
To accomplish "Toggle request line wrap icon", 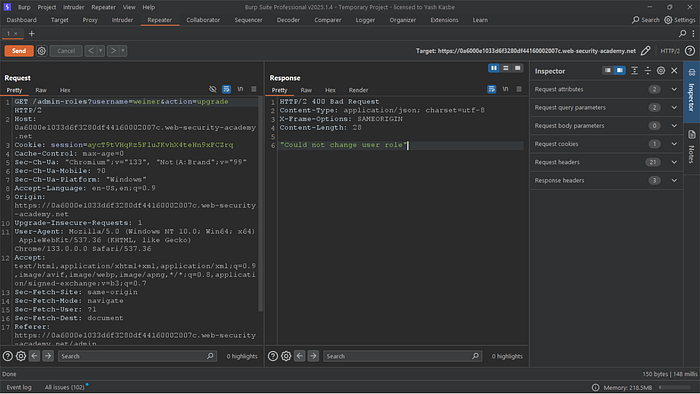I will pyautogui.click(x=226, y=89).
